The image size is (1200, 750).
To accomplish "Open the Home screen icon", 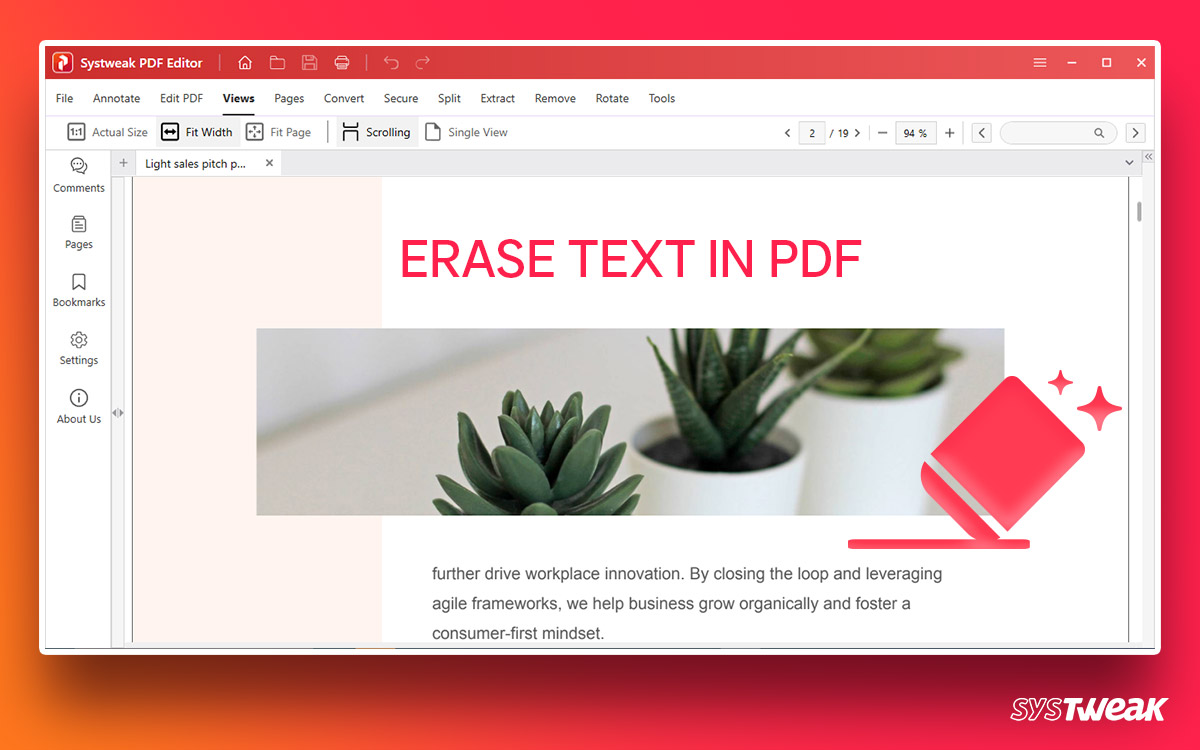I will pos(245,62).
